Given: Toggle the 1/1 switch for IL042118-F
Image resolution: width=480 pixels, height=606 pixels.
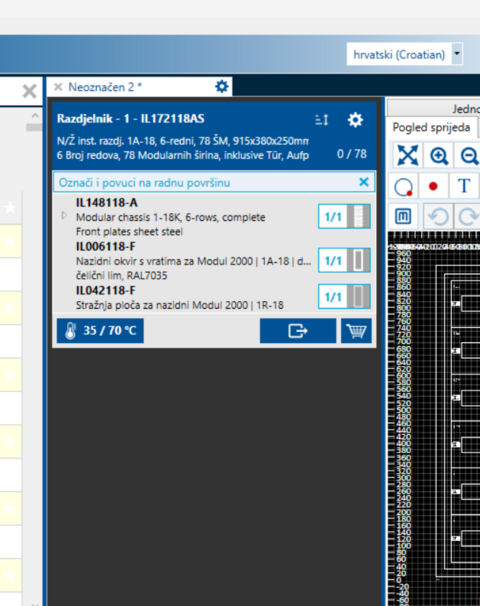Looking at the screenshot, I should [344, 296].
